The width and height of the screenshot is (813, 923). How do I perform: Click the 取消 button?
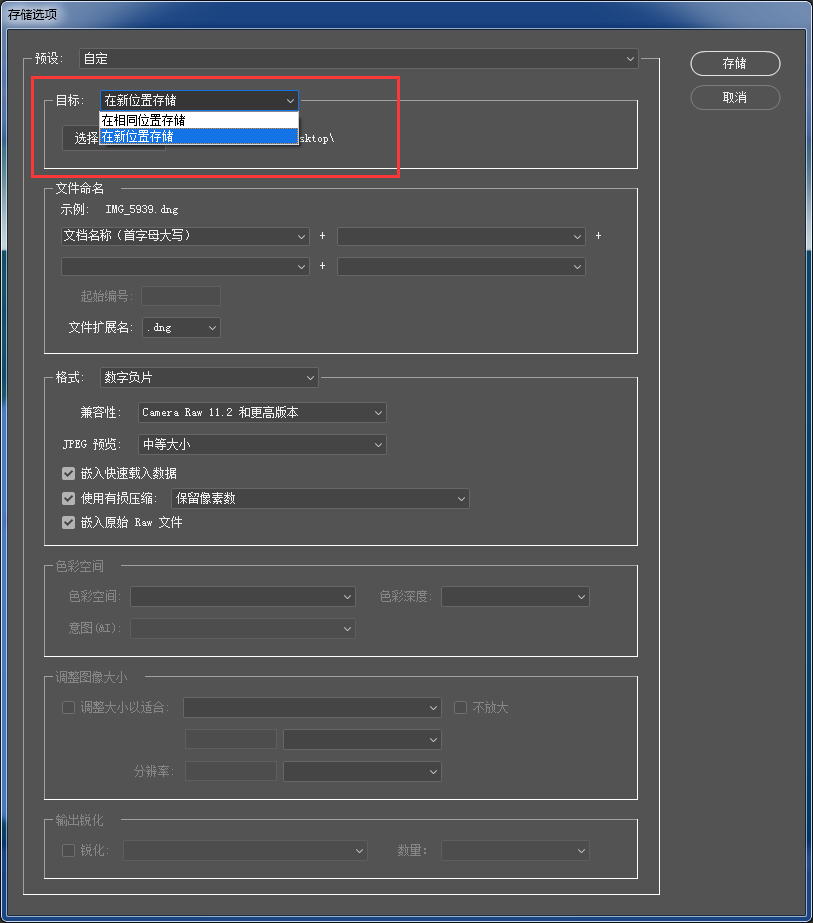pos(735,98)
